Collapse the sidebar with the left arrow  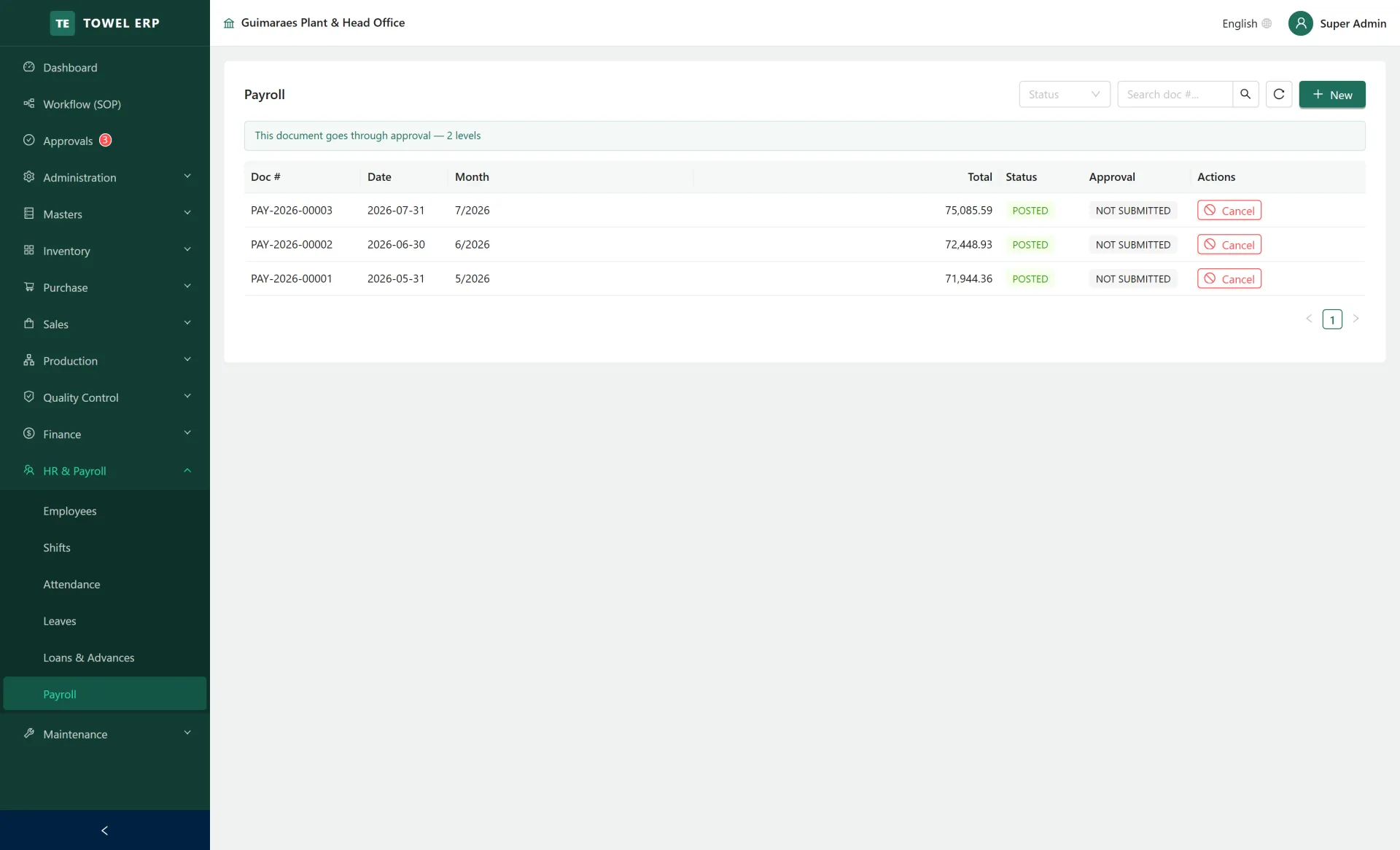coord(104,830)
